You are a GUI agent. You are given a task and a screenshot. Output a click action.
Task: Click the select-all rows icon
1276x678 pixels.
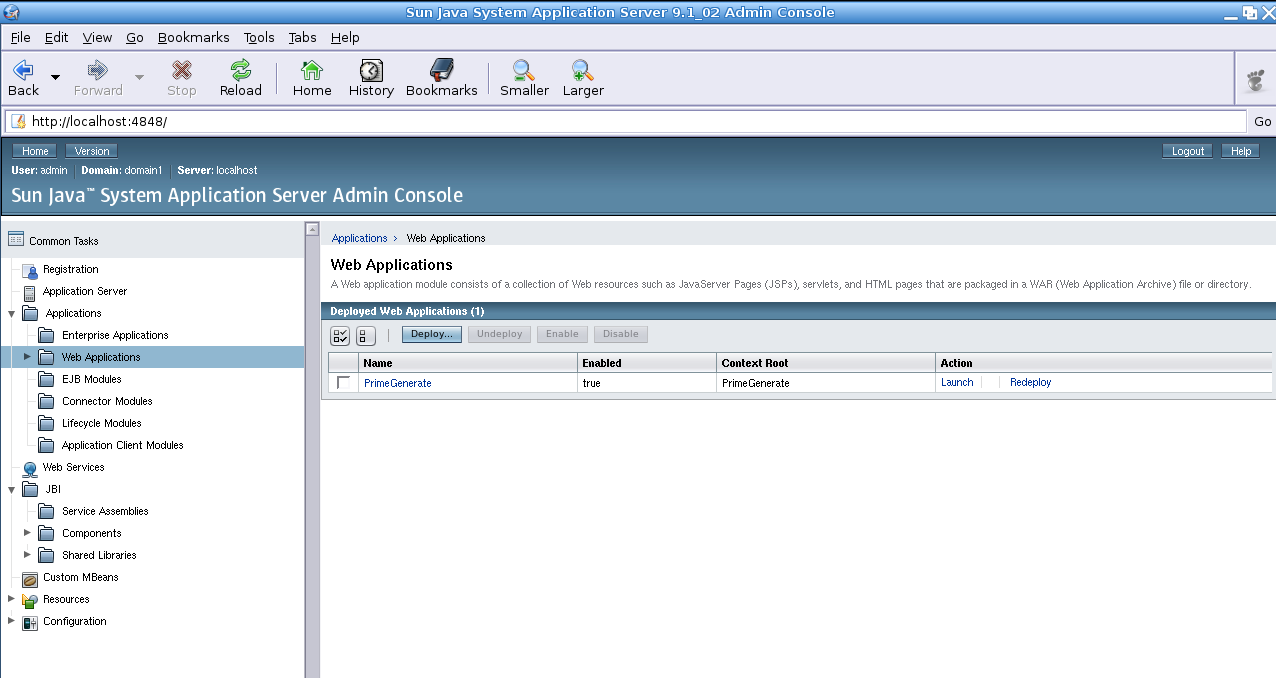click(340, 335)
